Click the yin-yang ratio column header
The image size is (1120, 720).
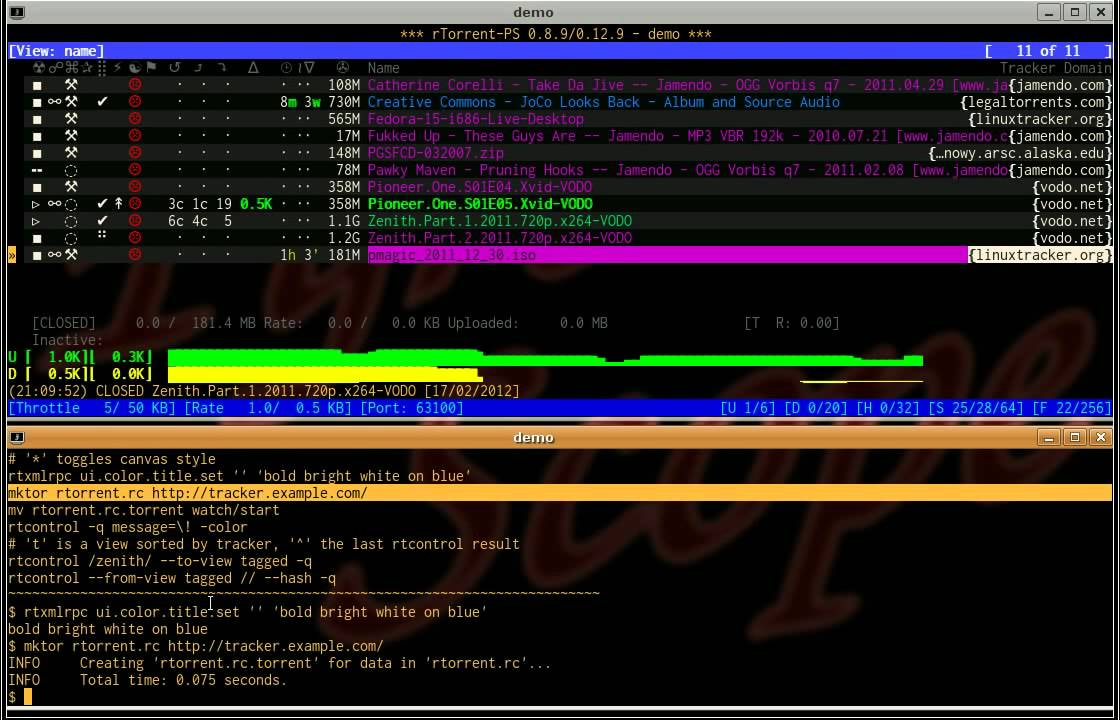point(135,68)
